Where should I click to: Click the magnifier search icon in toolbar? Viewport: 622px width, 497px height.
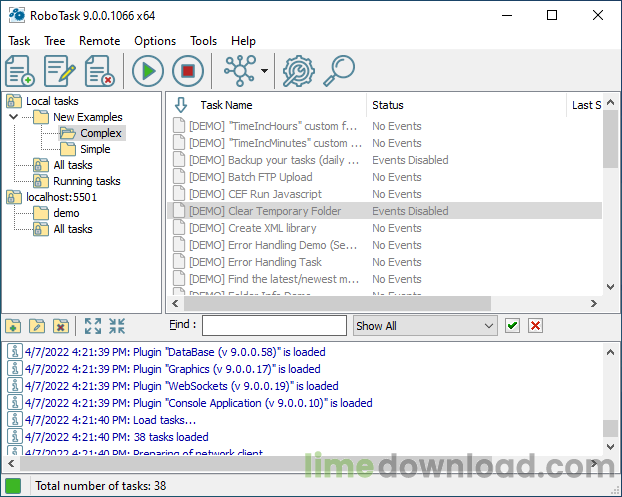(339, 71)
